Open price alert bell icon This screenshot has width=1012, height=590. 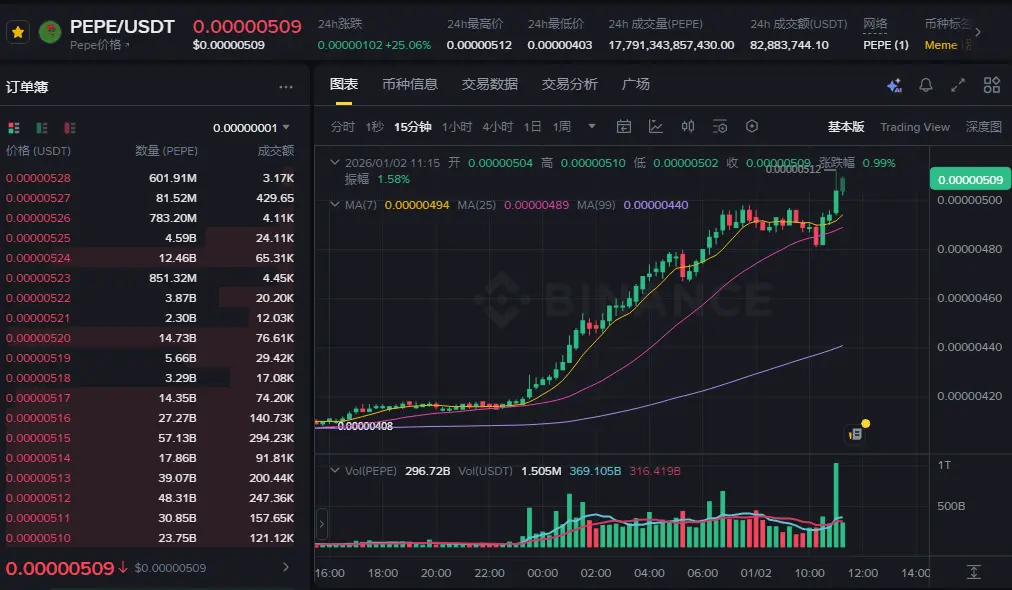tap(926, 85)
